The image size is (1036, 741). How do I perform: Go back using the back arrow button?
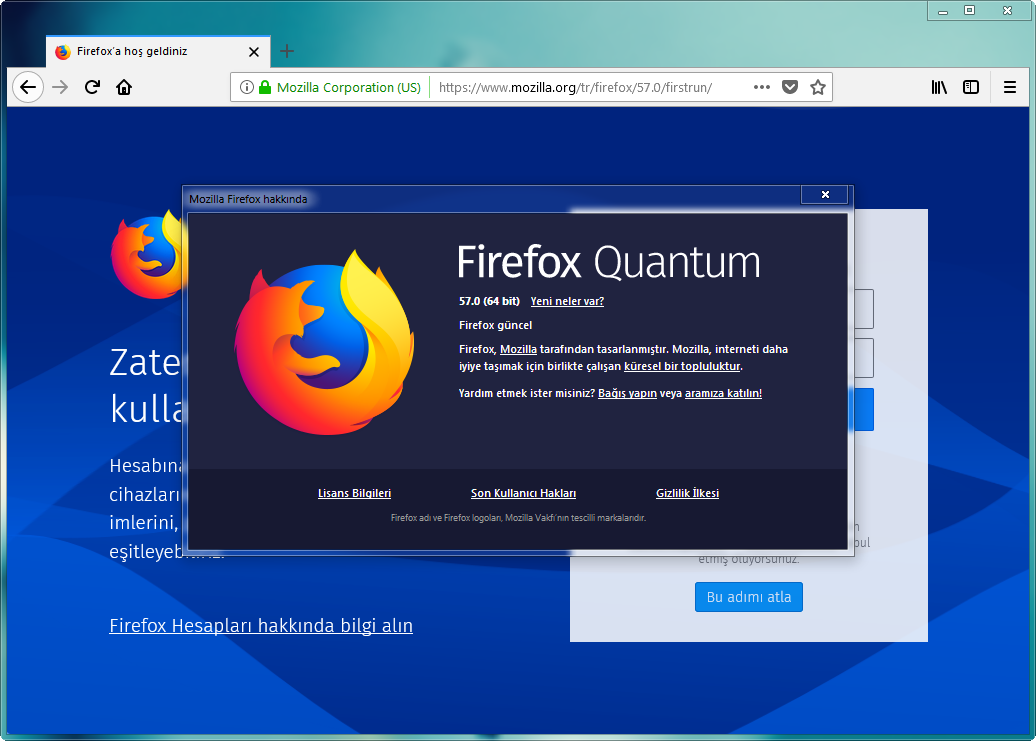28,87
